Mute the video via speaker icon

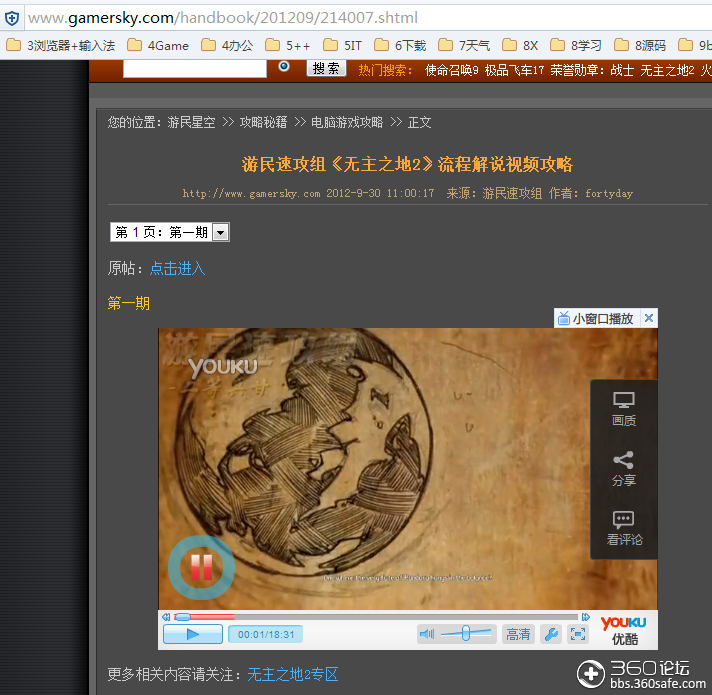[427, 634]
